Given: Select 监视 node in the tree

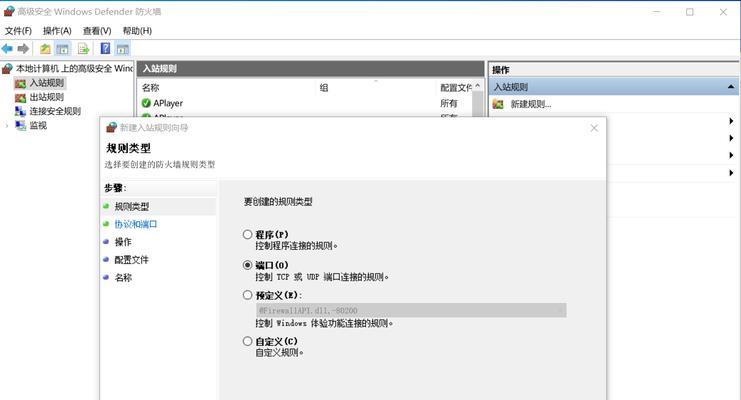Looking at the screenshot, I should [38, 125].
